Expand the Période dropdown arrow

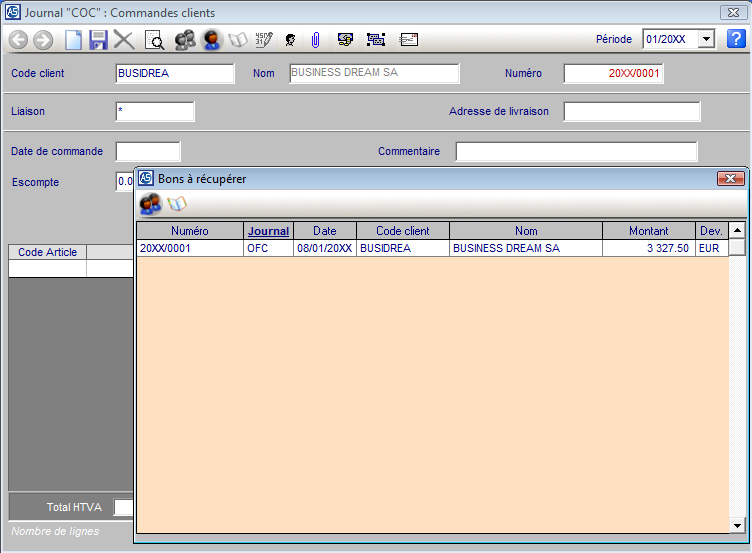tap(706, 39)
